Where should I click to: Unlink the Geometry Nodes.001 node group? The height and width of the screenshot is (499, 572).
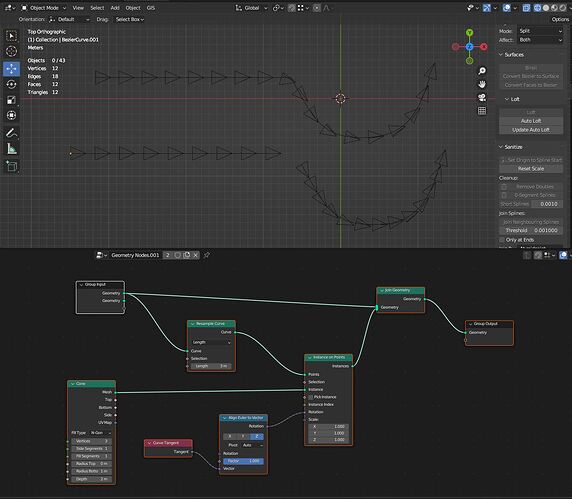point(196,255)
